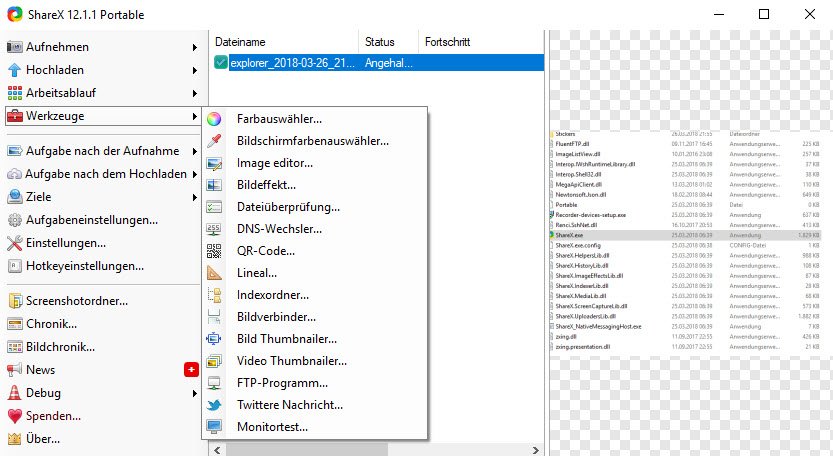Click the DNS-Wechsler icon

(214, 229)
